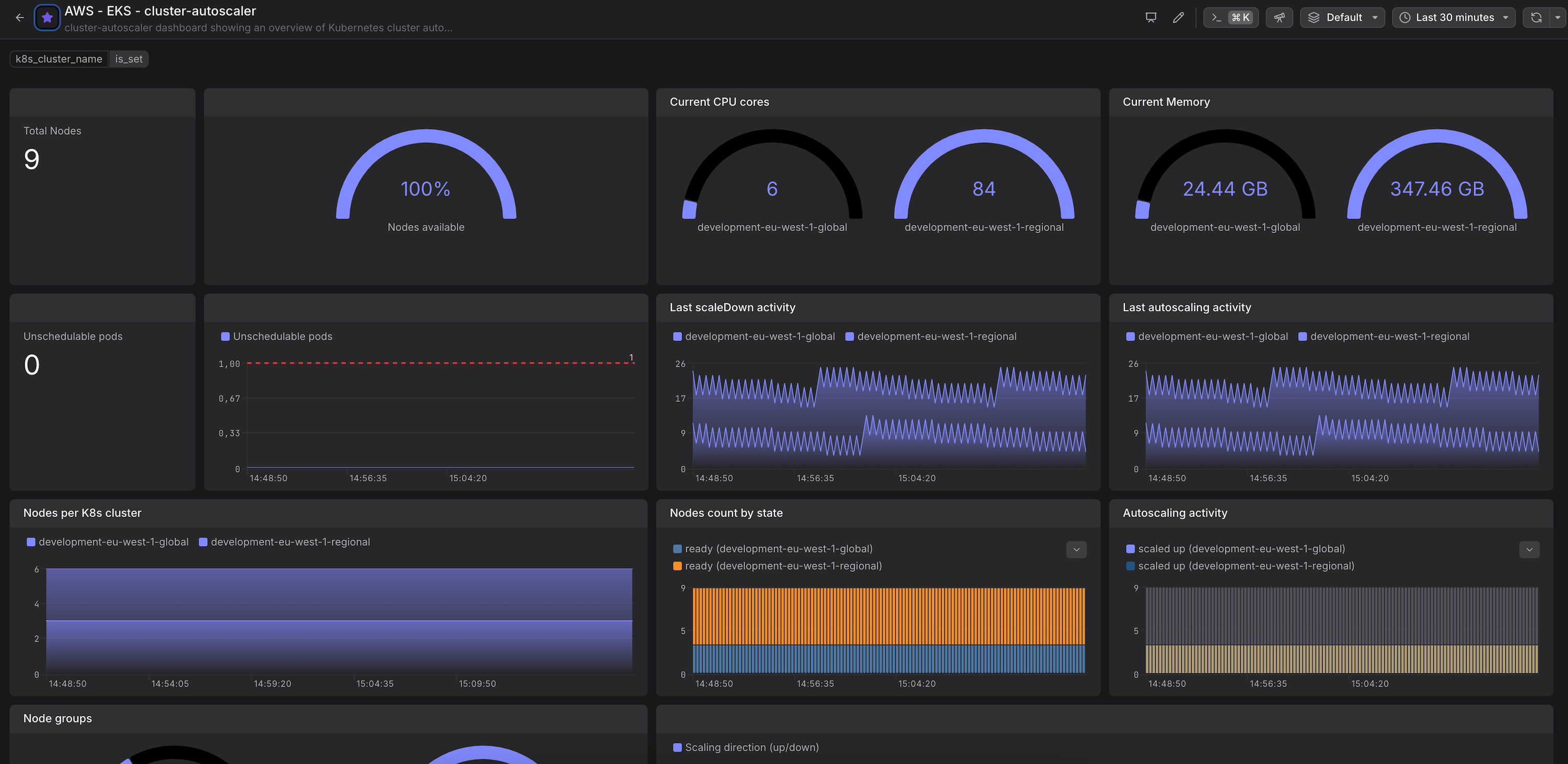Open the Default layers dropdown
Screen dimensions: 1568x764
pos(1342,17)
